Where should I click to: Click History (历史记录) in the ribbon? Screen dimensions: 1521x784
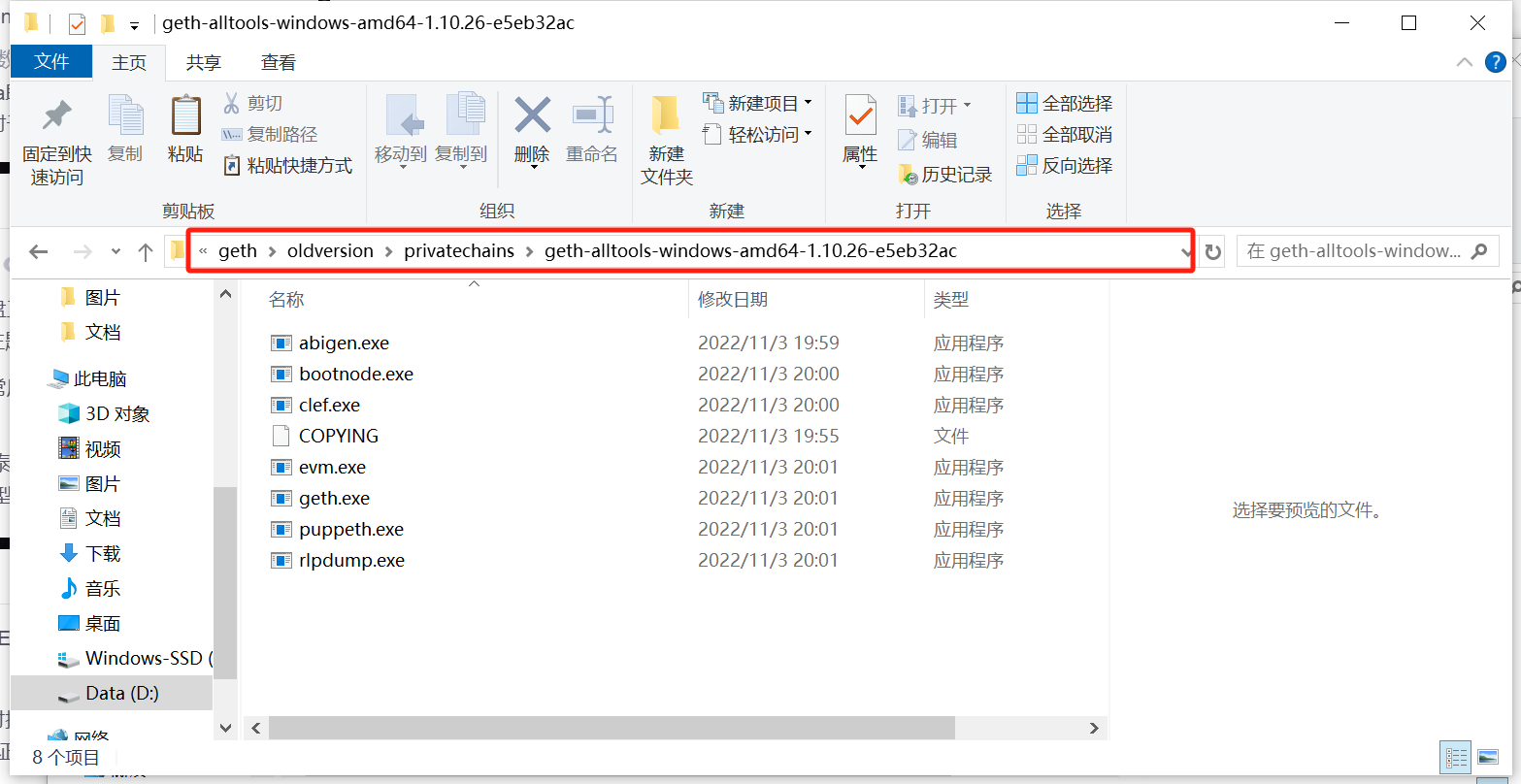[945, 175]
